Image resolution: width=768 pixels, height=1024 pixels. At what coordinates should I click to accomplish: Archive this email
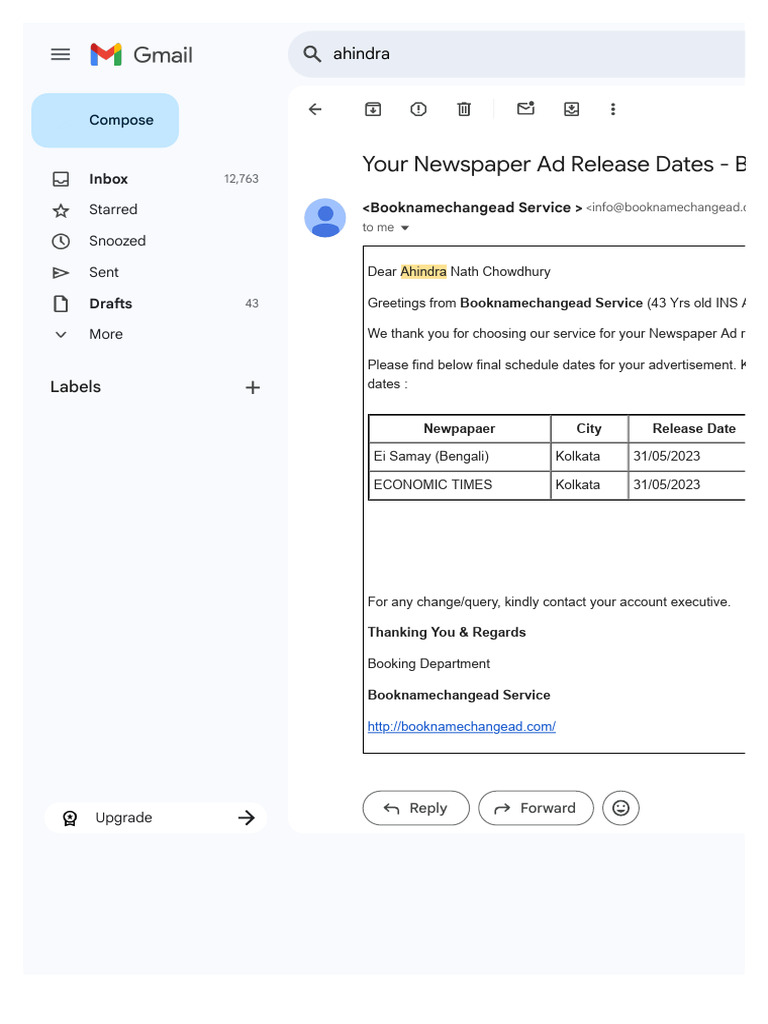coord(373,109)
